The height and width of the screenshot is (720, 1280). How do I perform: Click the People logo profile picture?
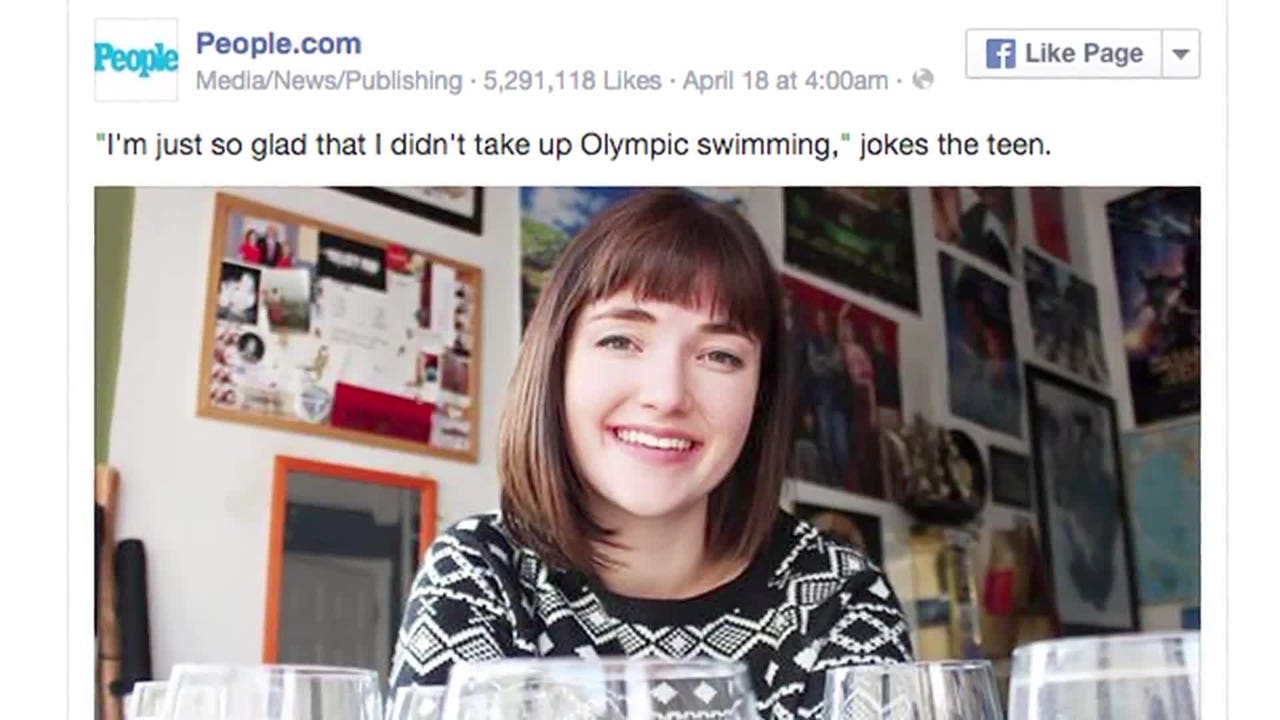pos(136,59)
